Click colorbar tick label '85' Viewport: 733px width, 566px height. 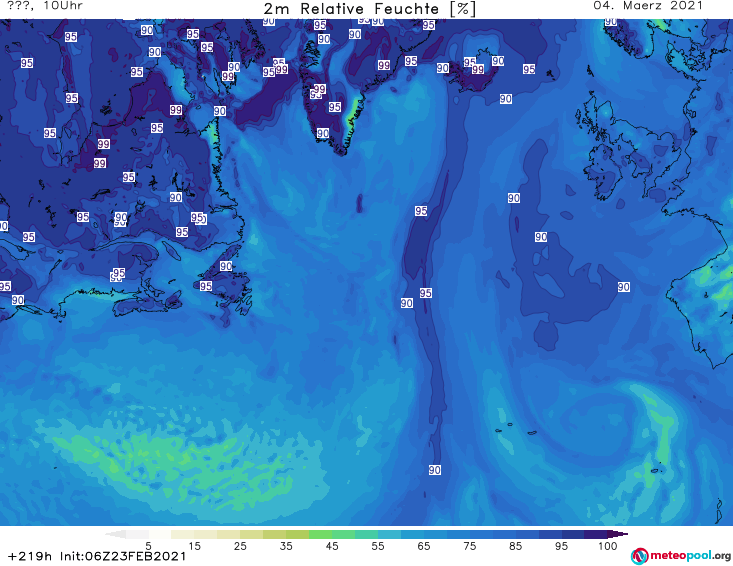tap(516, 546)
